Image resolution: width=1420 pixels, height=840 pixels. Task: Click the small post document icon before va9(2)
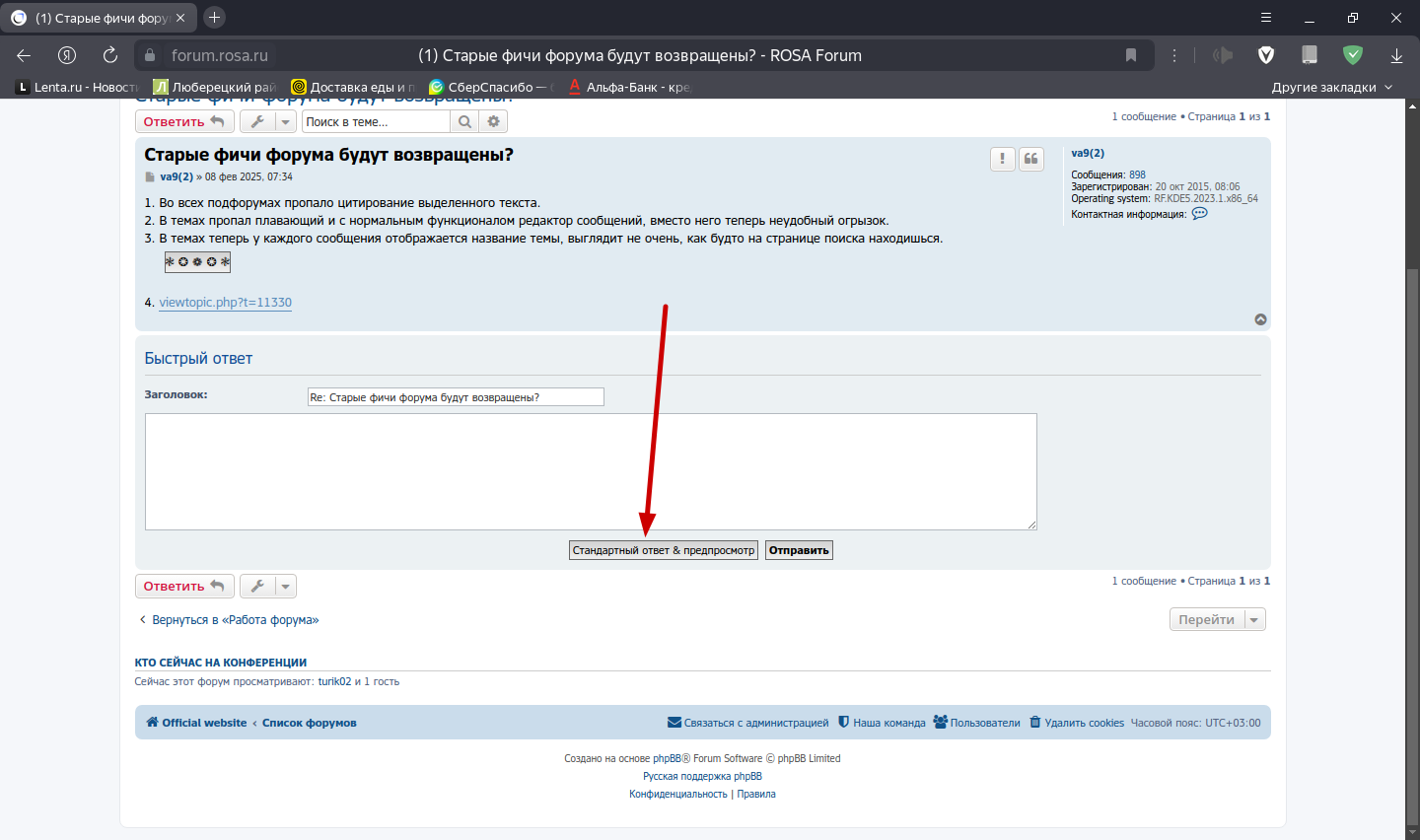coord(150,177)
